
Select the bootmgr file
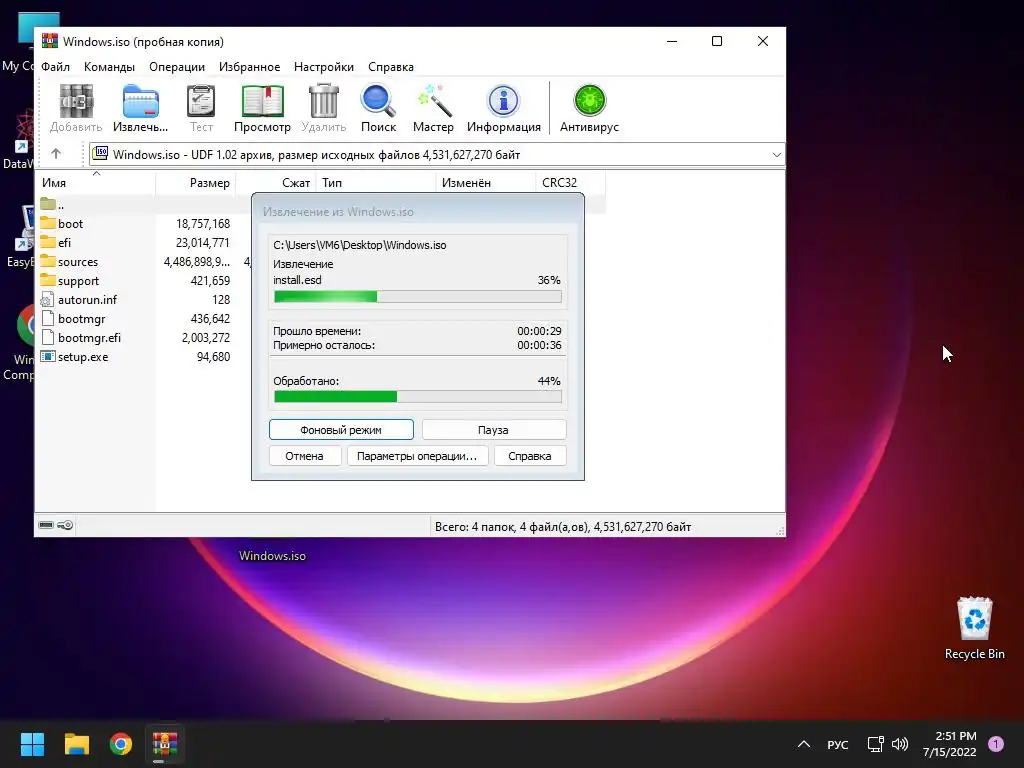(73, 319)
